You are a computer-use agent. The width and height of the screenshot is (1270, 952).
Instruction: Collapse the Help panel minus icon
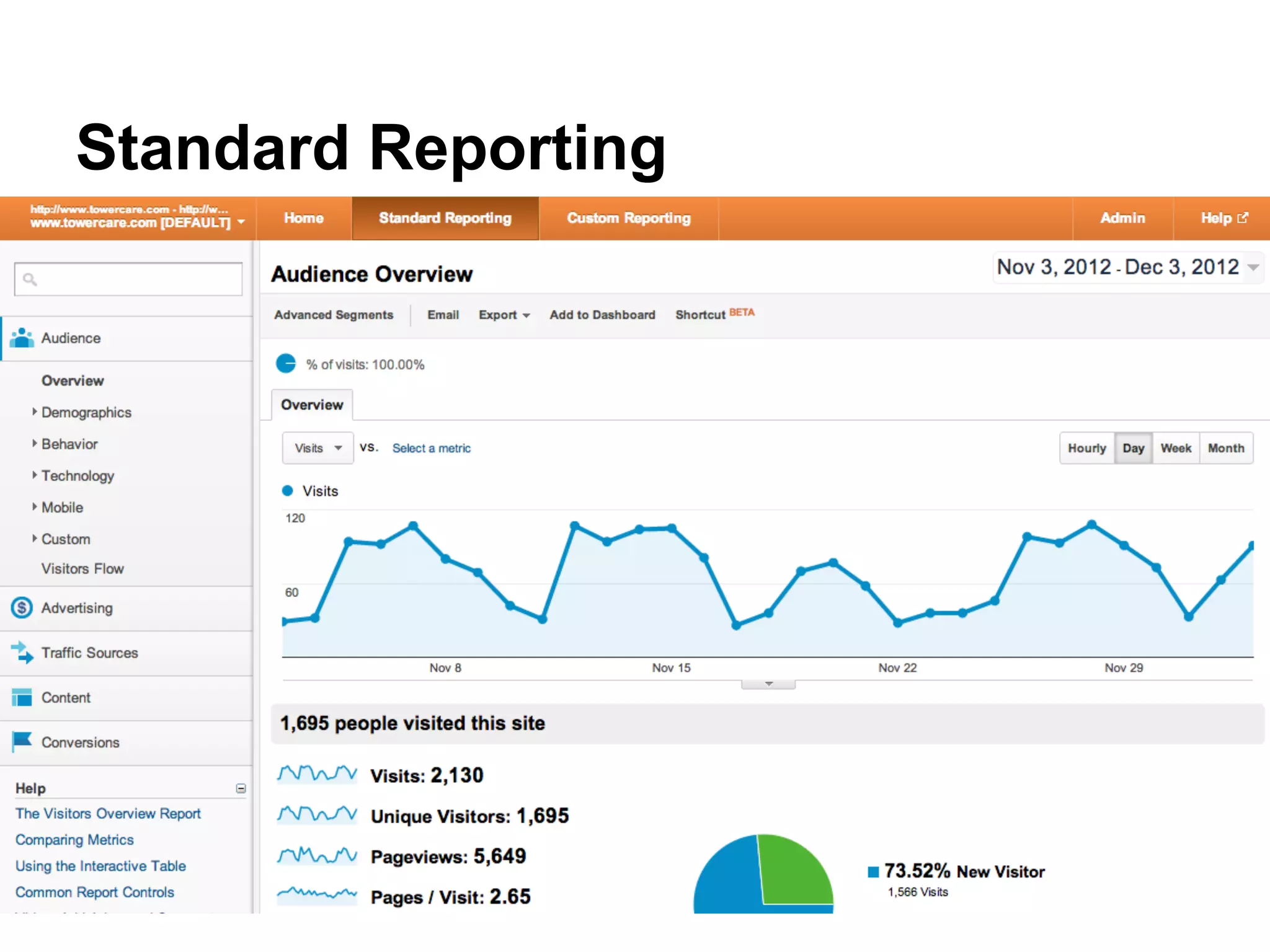point(241,788)
